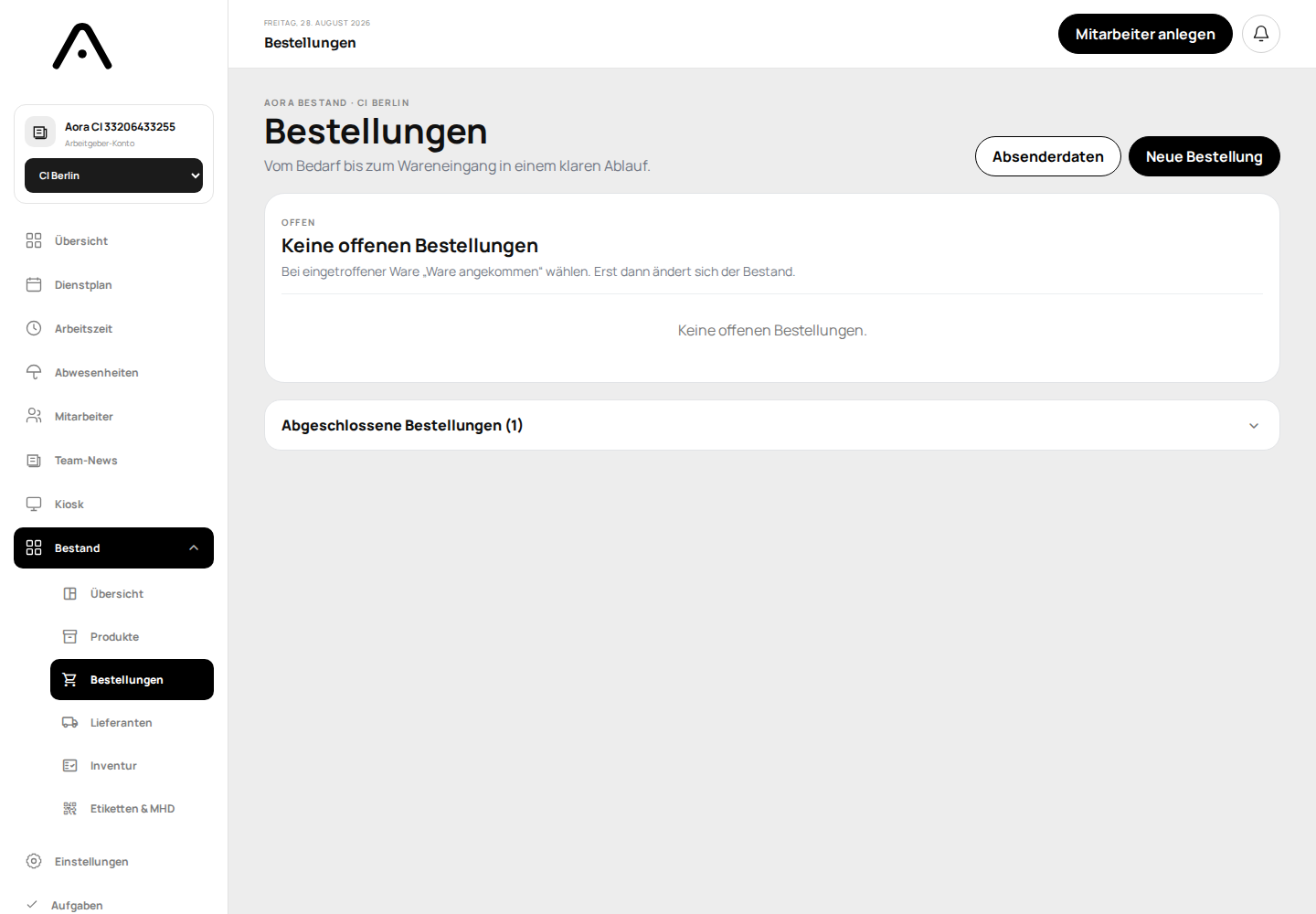Viewport: 1316px width, 914px height.
Task: Open Inventur submenu item
Action: point(132,765)
